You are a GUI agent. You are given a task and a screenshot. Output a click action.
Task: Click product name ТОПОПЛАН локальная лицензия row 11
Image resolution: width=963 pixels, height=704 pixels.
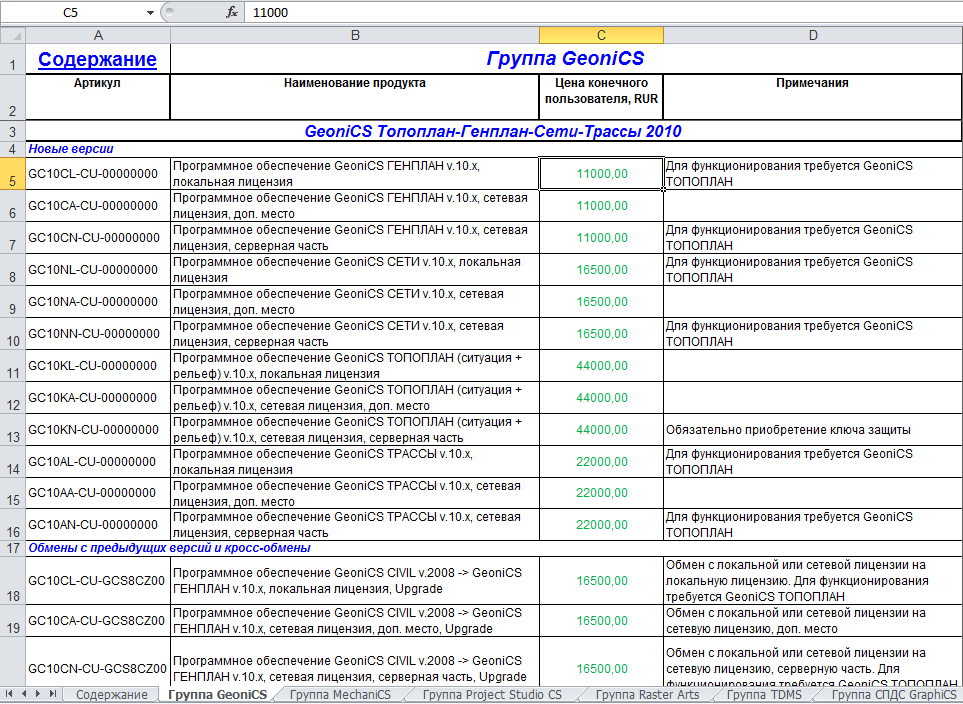click(354, 366)
